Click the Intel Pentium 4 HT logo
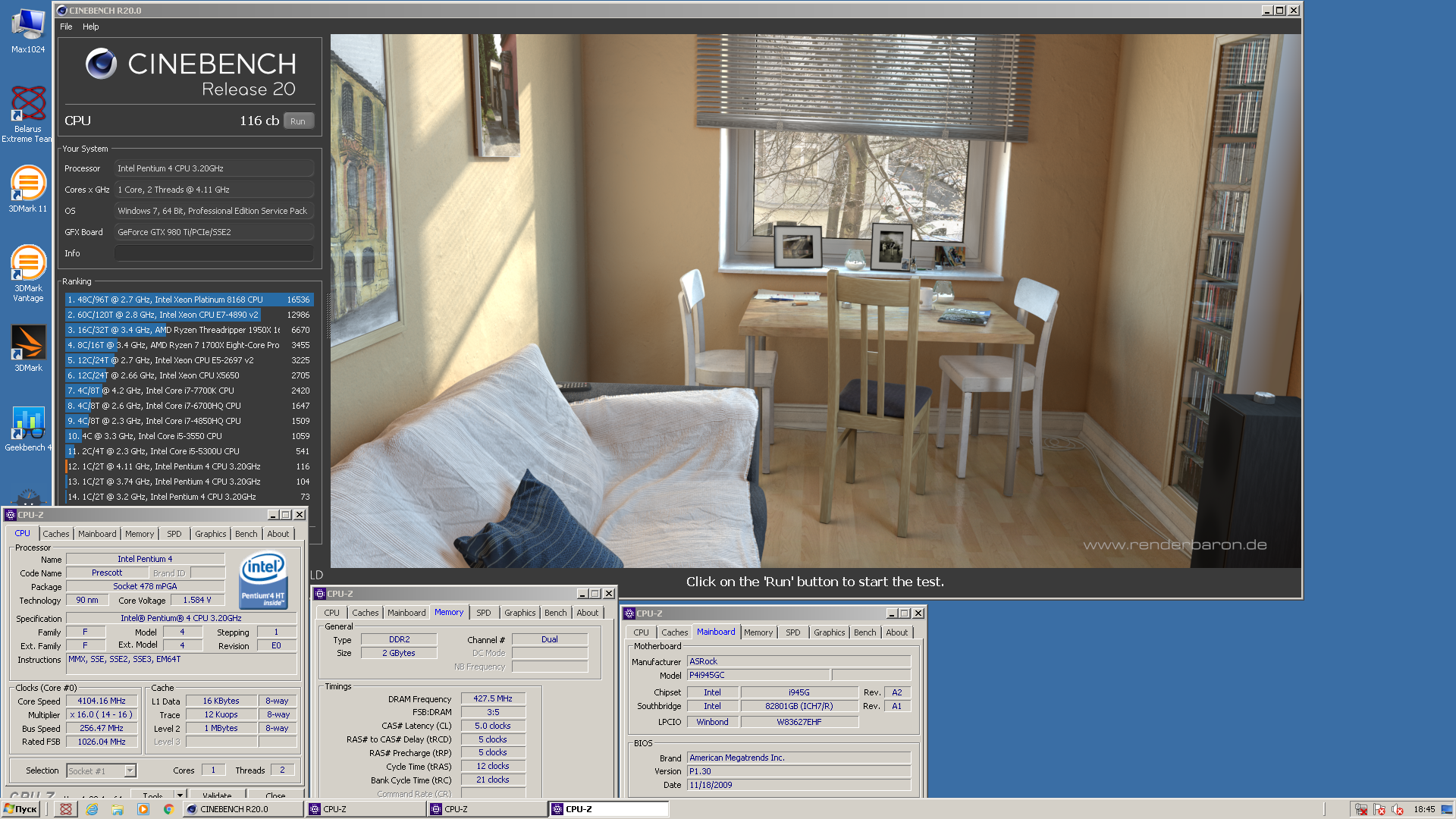This screenshot has width=1456, height=819. (x=262, y=580)
